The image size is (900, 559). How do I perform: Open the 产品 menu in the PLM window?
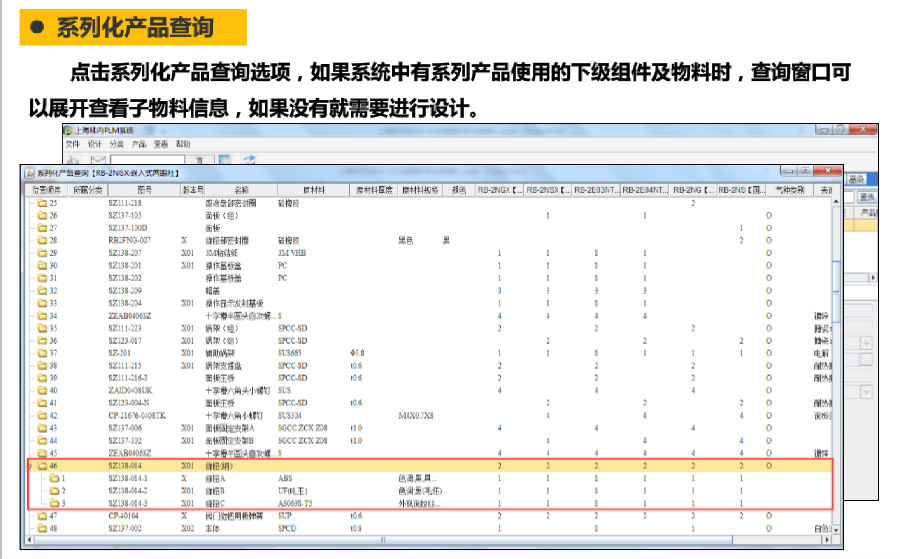point(139,144)
